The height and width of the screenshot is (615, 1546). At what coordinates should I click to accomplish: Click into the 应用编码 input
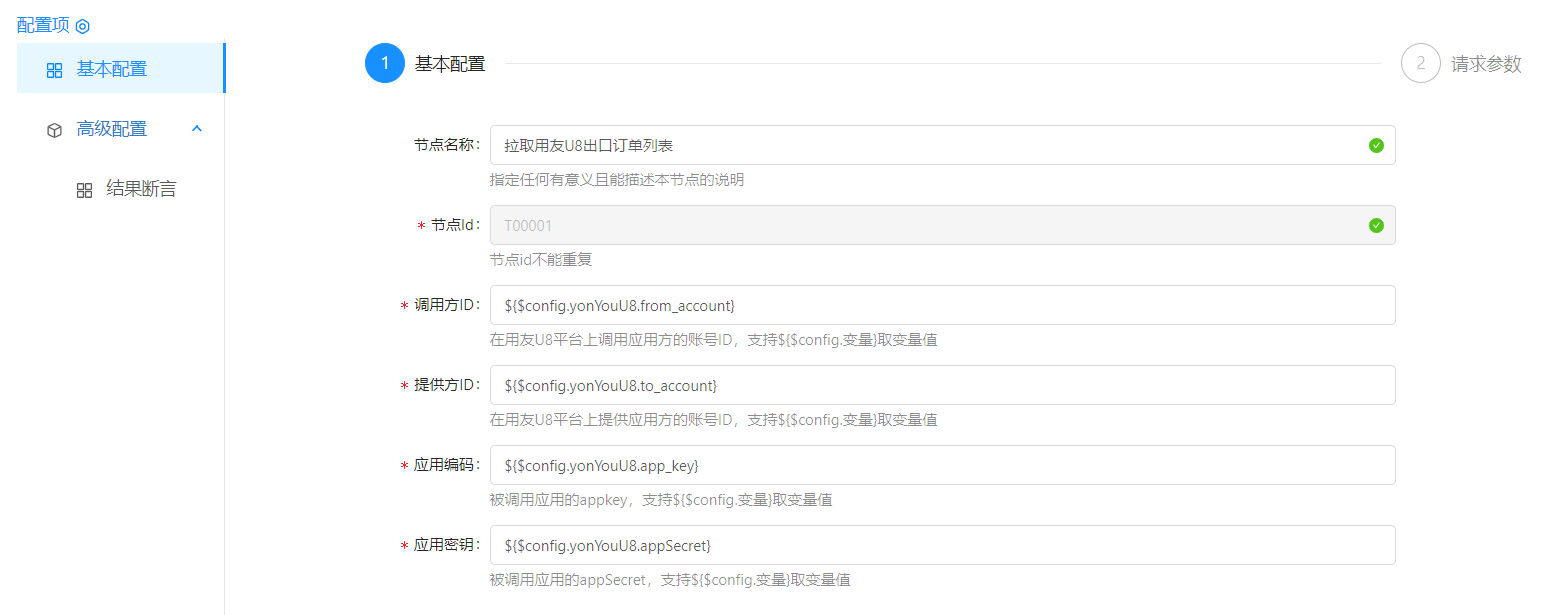click(x=940, y=465)
